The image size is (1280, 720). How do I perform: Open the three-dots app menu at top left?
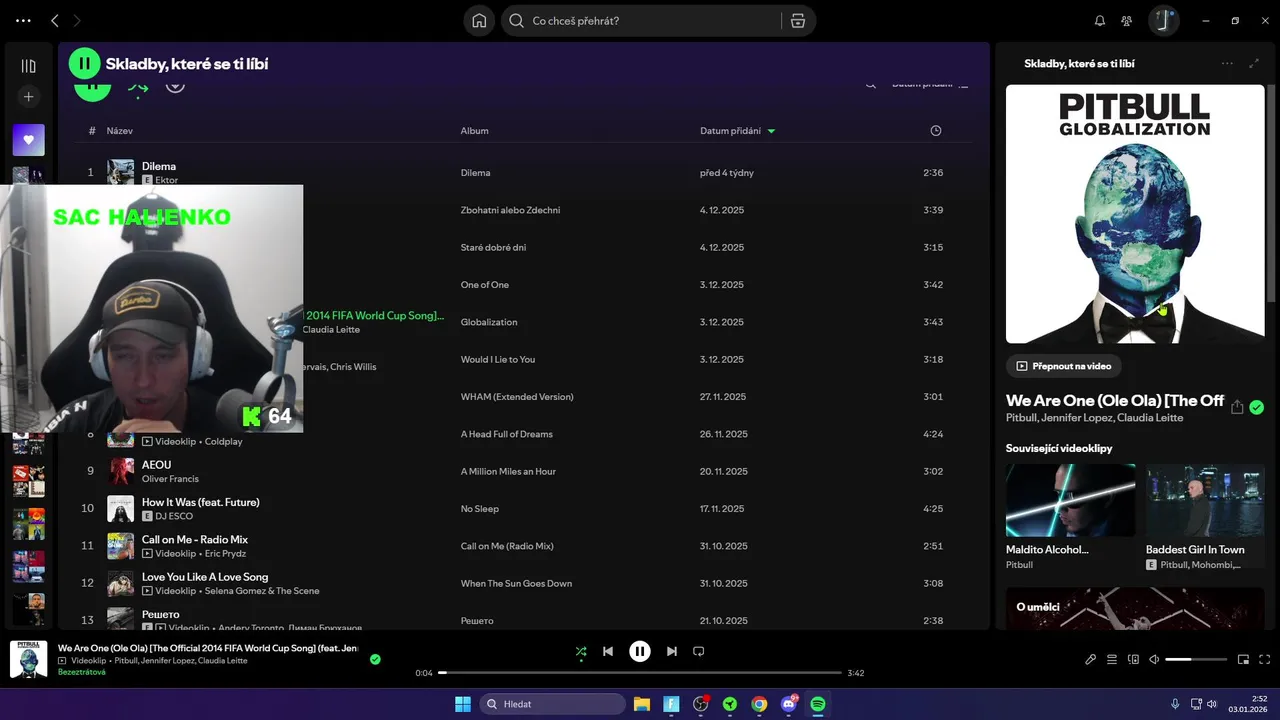[x=24, y=21]
